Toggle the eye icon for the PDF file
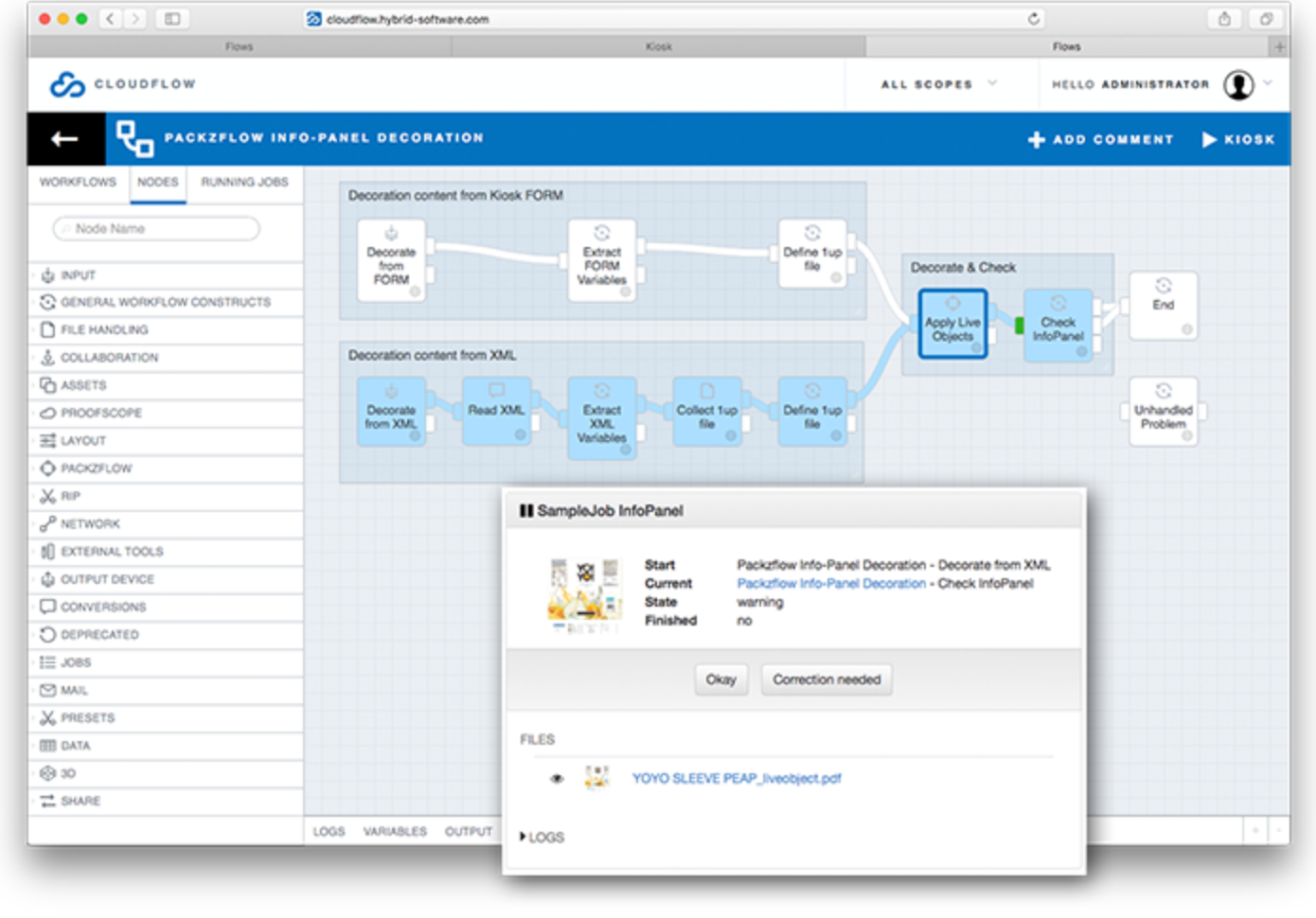This screenshot has width=1316, height=918. pyautogui.click(x=557, y=779)
